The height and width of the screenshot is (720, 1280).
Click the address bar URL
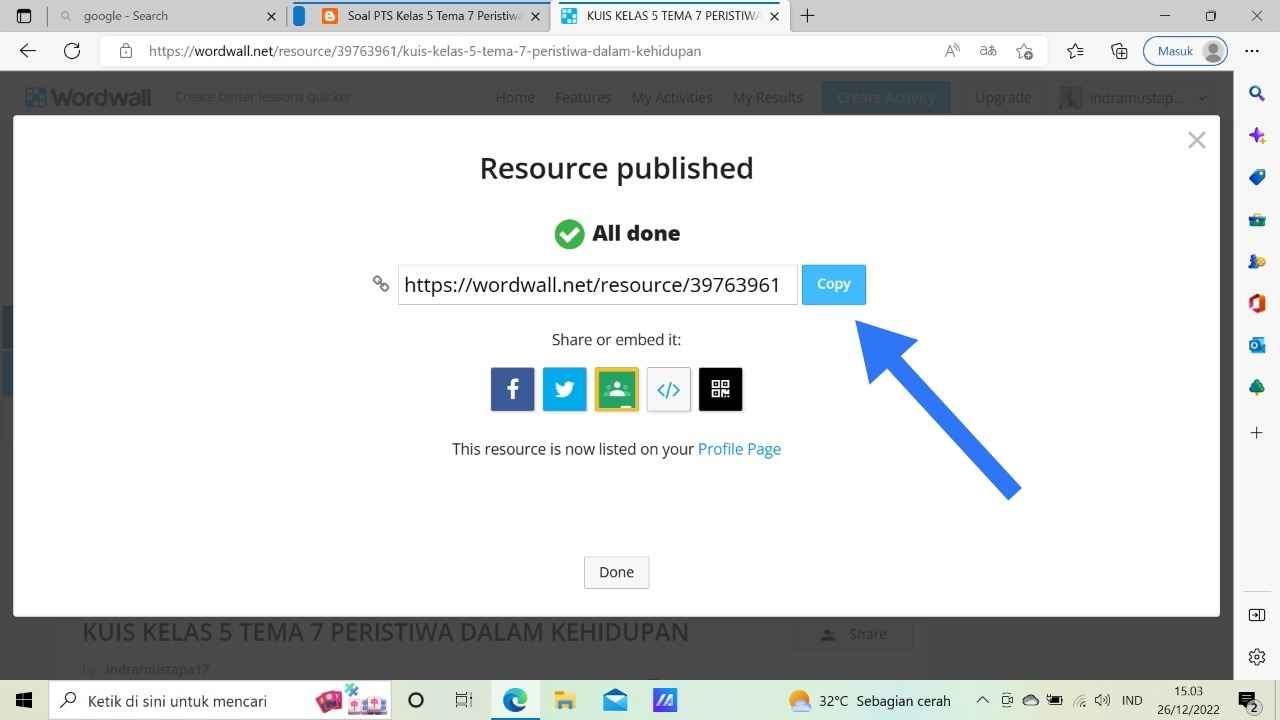425,51
